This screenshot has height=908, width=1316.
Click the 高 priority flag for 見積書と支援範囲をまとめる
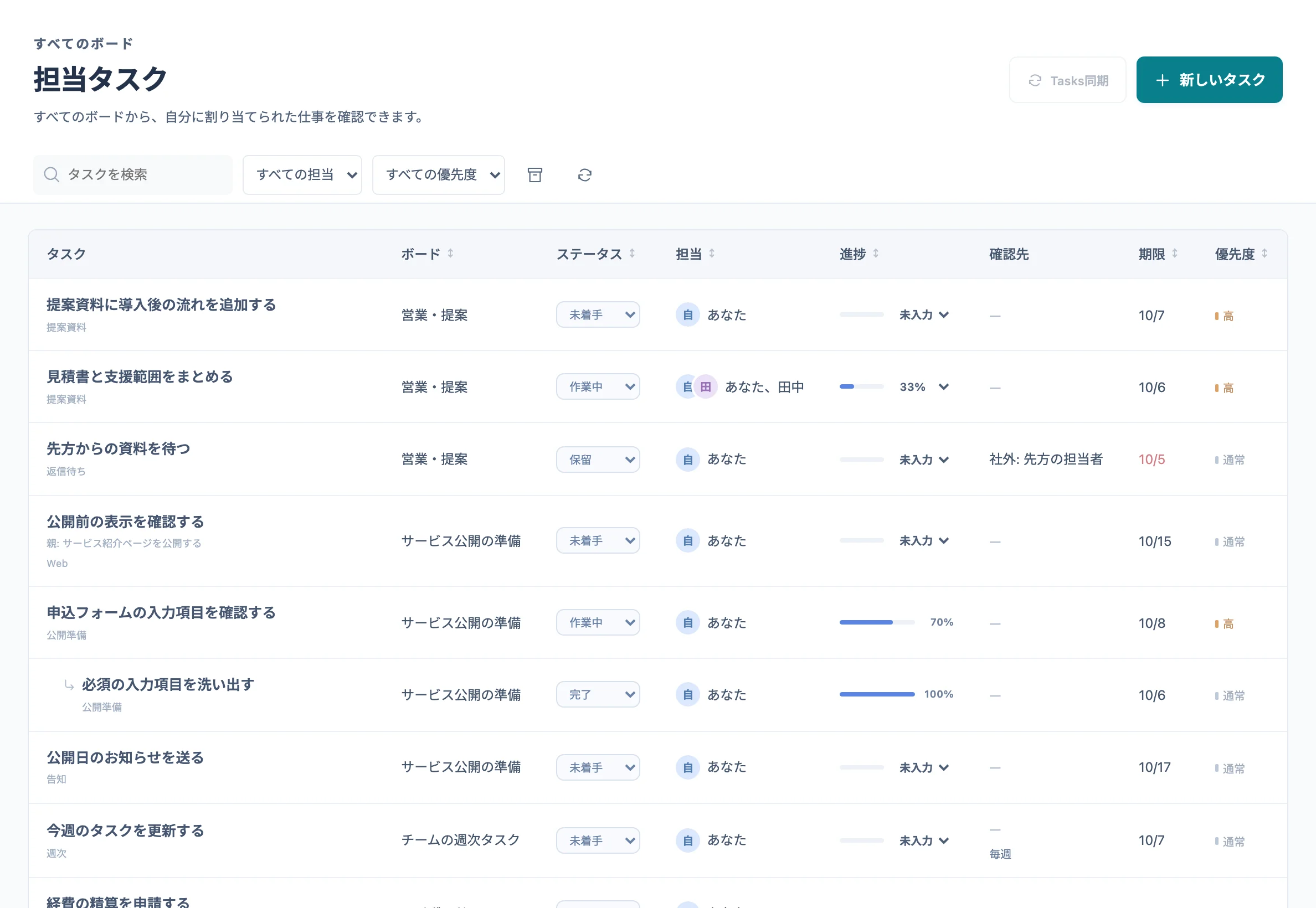coord(1224,388)
